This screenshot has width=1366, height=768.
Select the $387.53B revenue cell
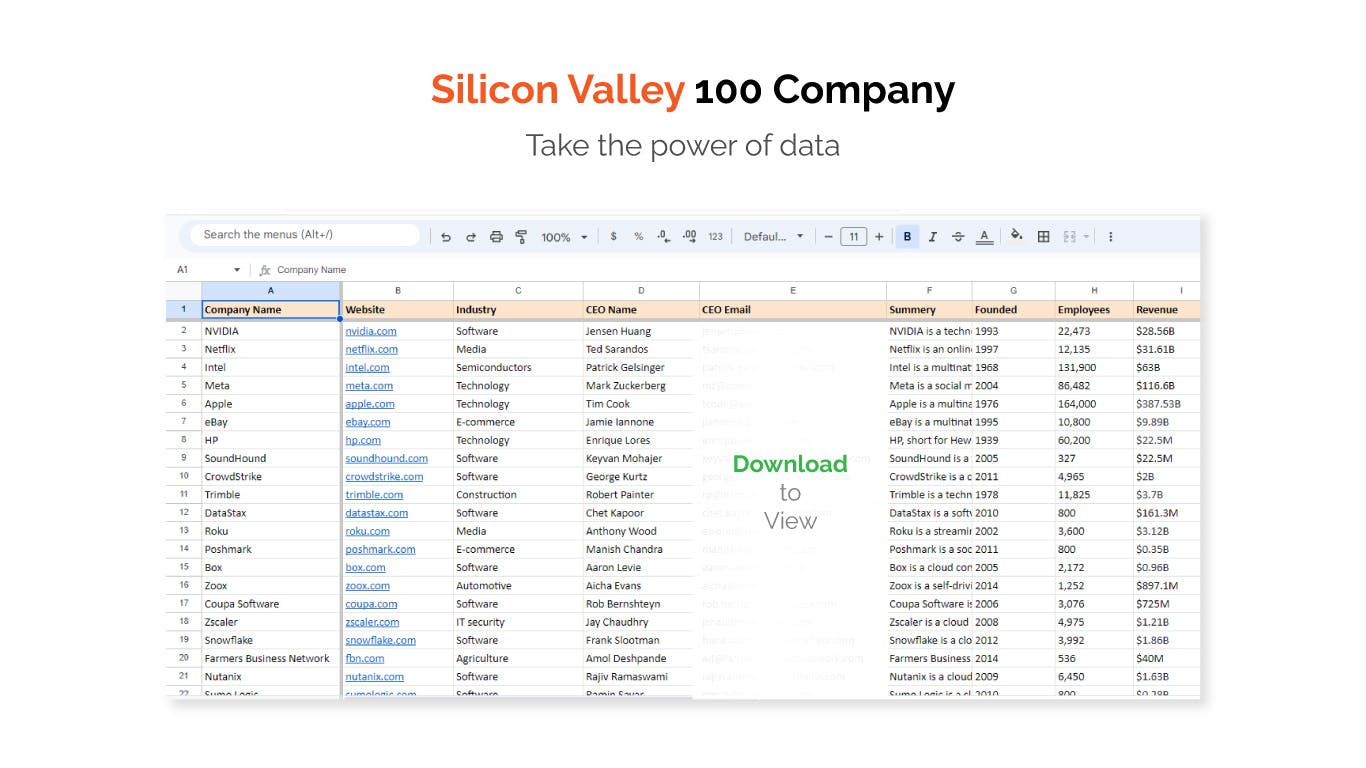[x=1167, y=404]
